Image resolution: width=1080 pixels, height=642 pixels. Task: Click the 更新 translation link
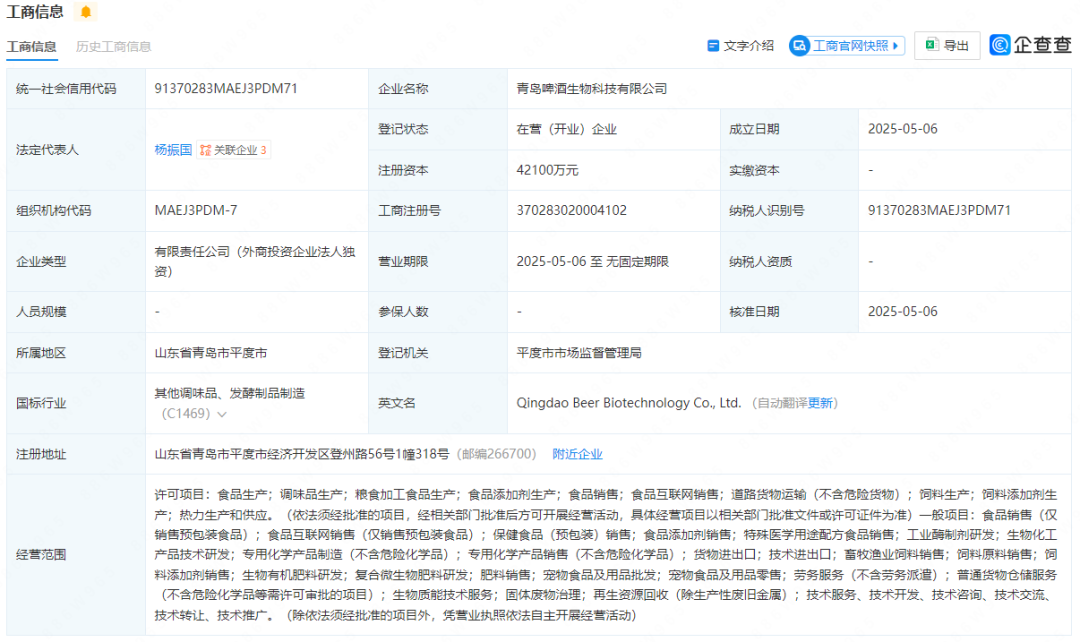(820, 403)
